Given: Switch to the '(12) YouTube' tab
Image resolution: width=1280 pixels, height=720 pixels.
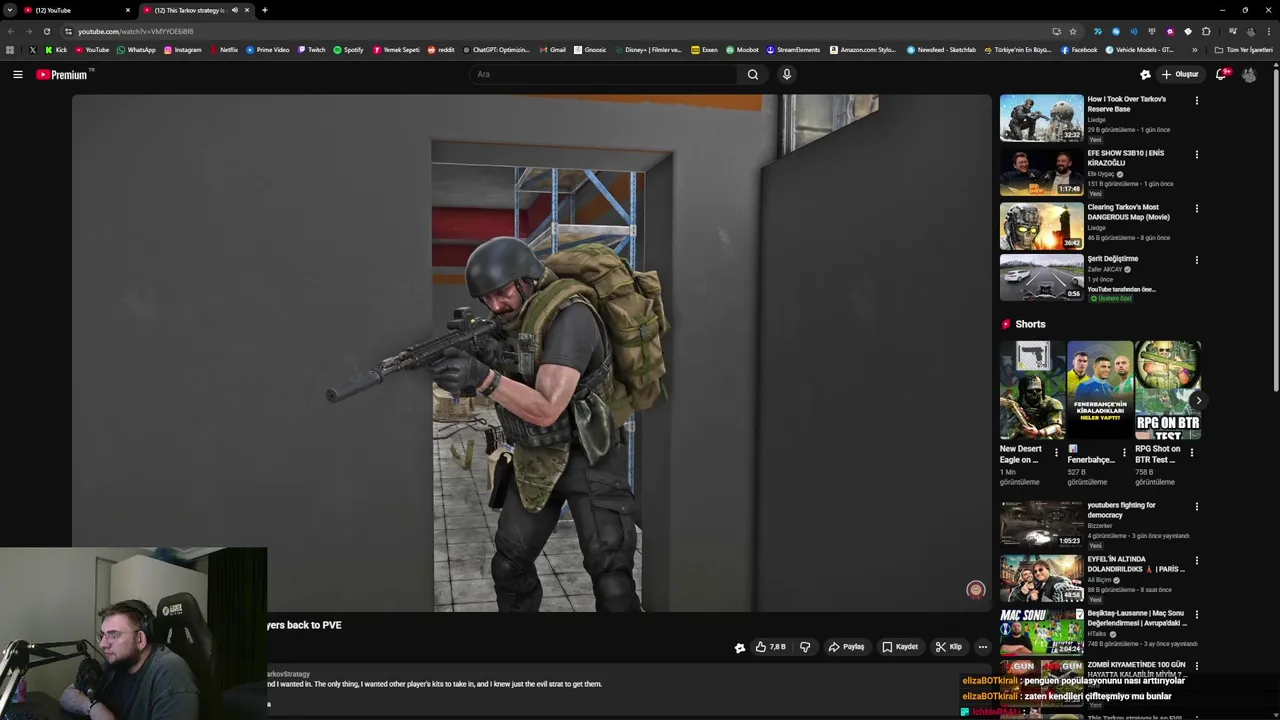Looking at the screenshot, I should tap(76, 10).
